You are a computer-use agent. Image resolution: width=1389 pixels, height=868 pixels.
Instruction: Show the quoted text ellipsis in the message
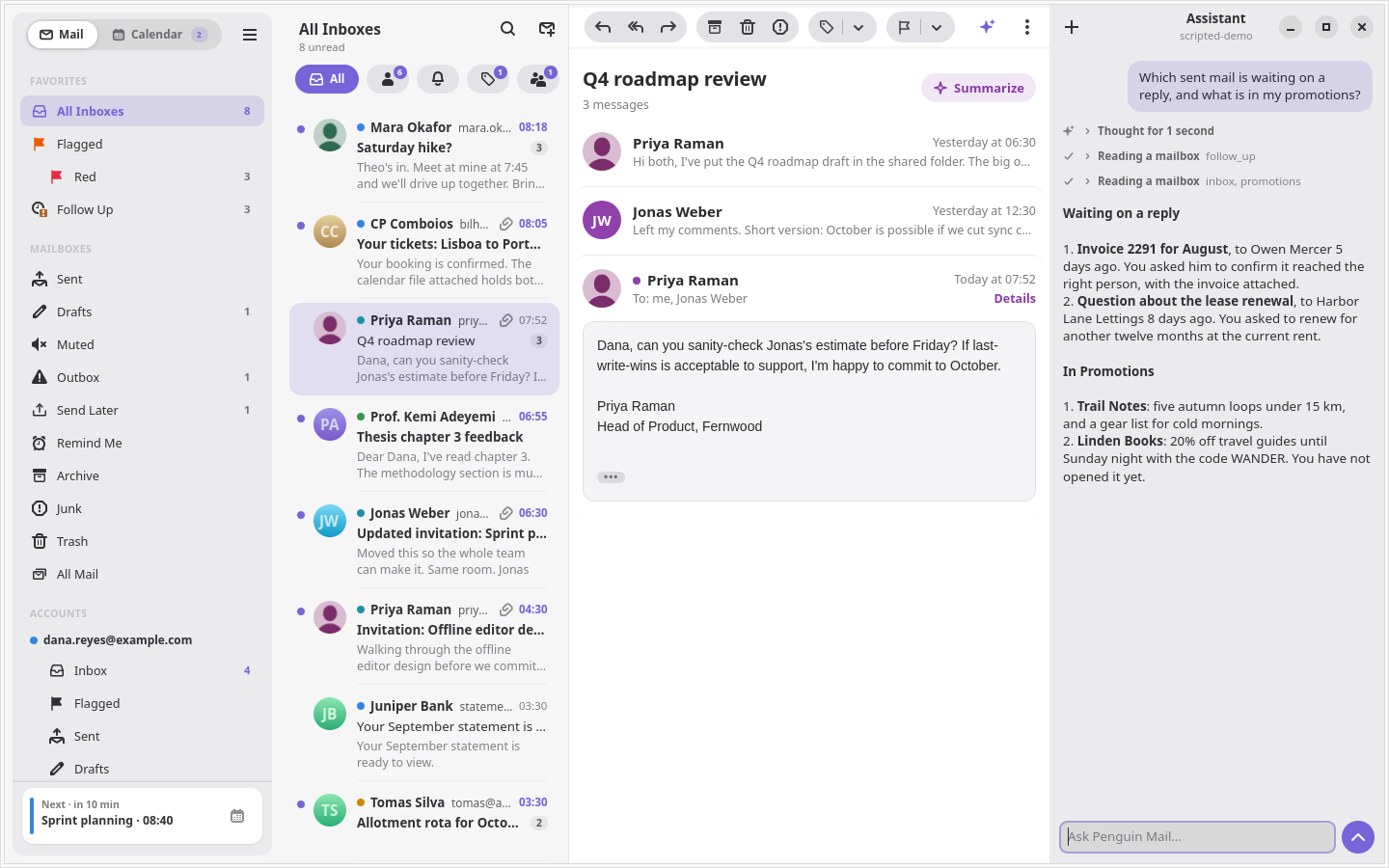[x=611, y=477]
